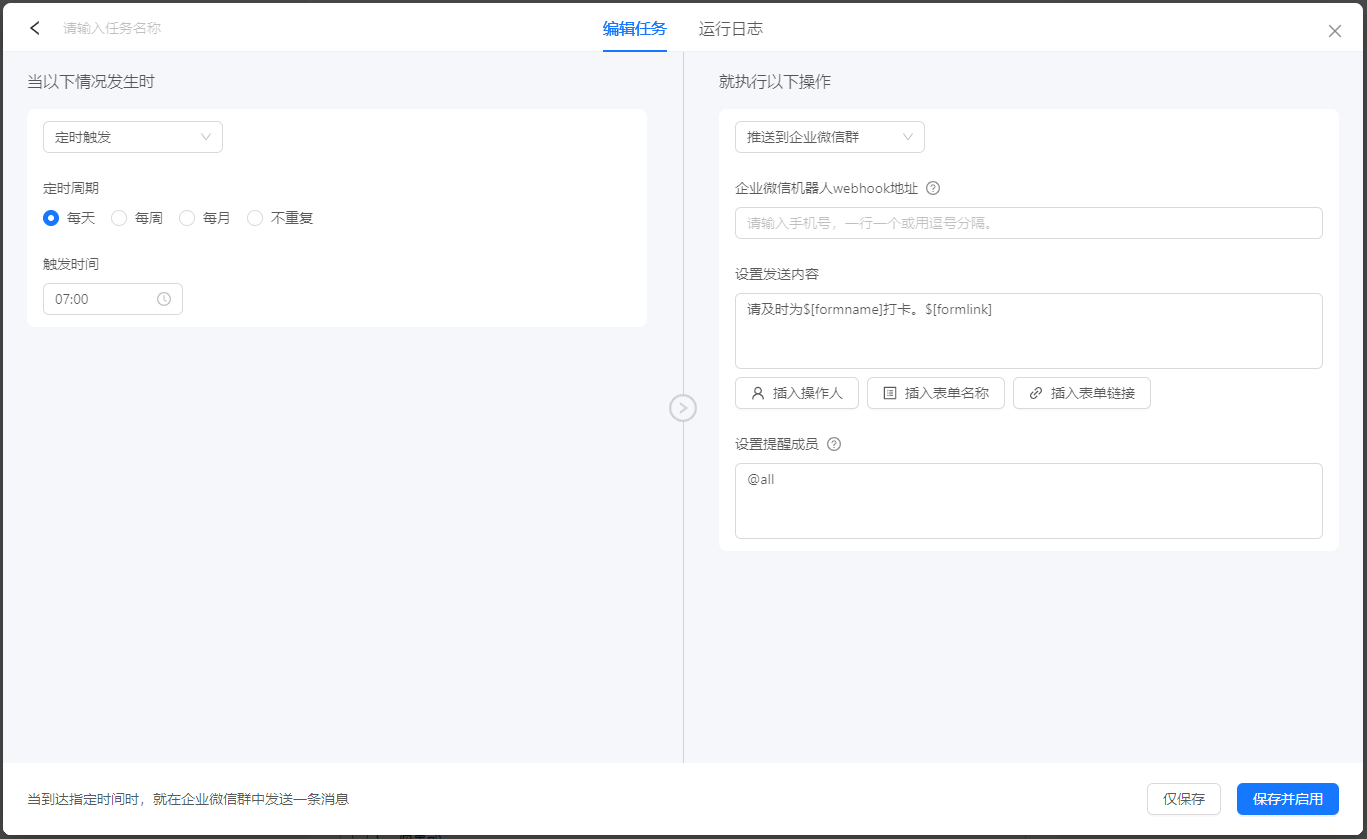Click the 设置提醒成员 label
The image size is (1367, 839).
pos(777,444)
